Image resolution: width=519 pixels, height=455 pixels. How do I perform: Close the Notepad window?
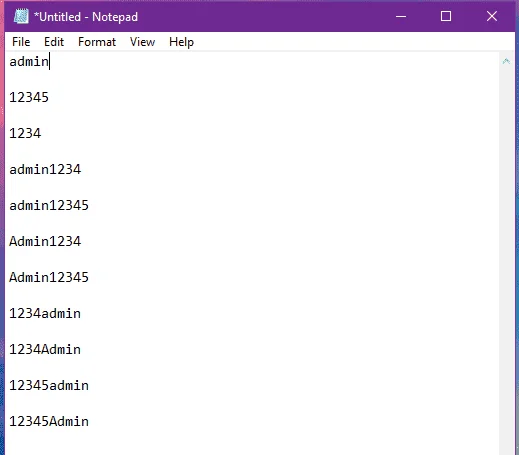click(492, 16)
